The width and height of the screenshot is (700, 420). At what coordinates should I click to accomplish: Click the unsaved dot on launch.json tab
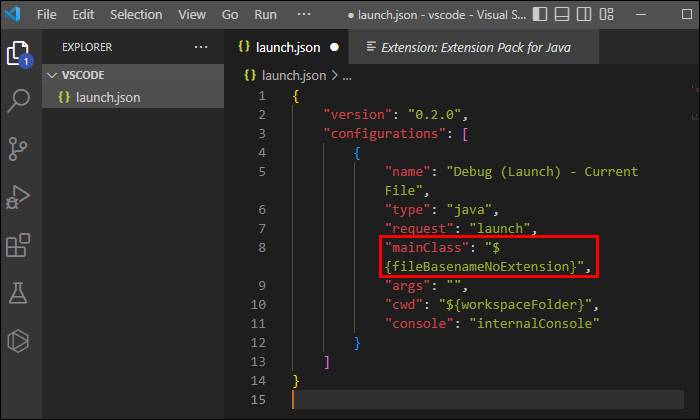[334, 47]
